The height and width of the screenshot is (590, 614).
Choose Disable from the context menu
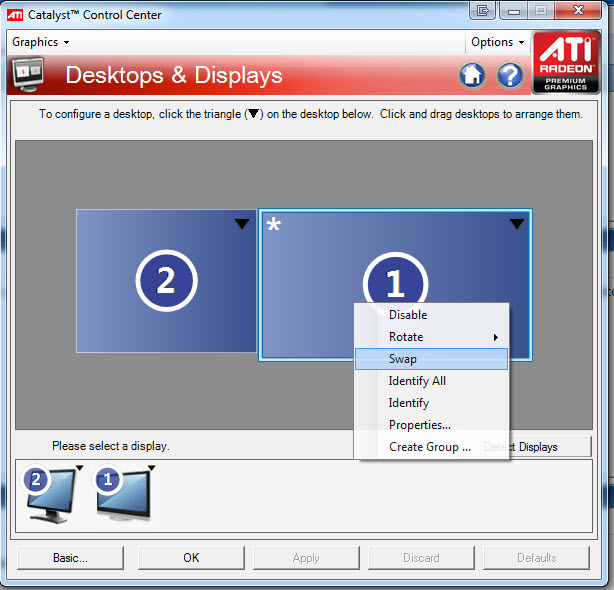click(431, 315)
